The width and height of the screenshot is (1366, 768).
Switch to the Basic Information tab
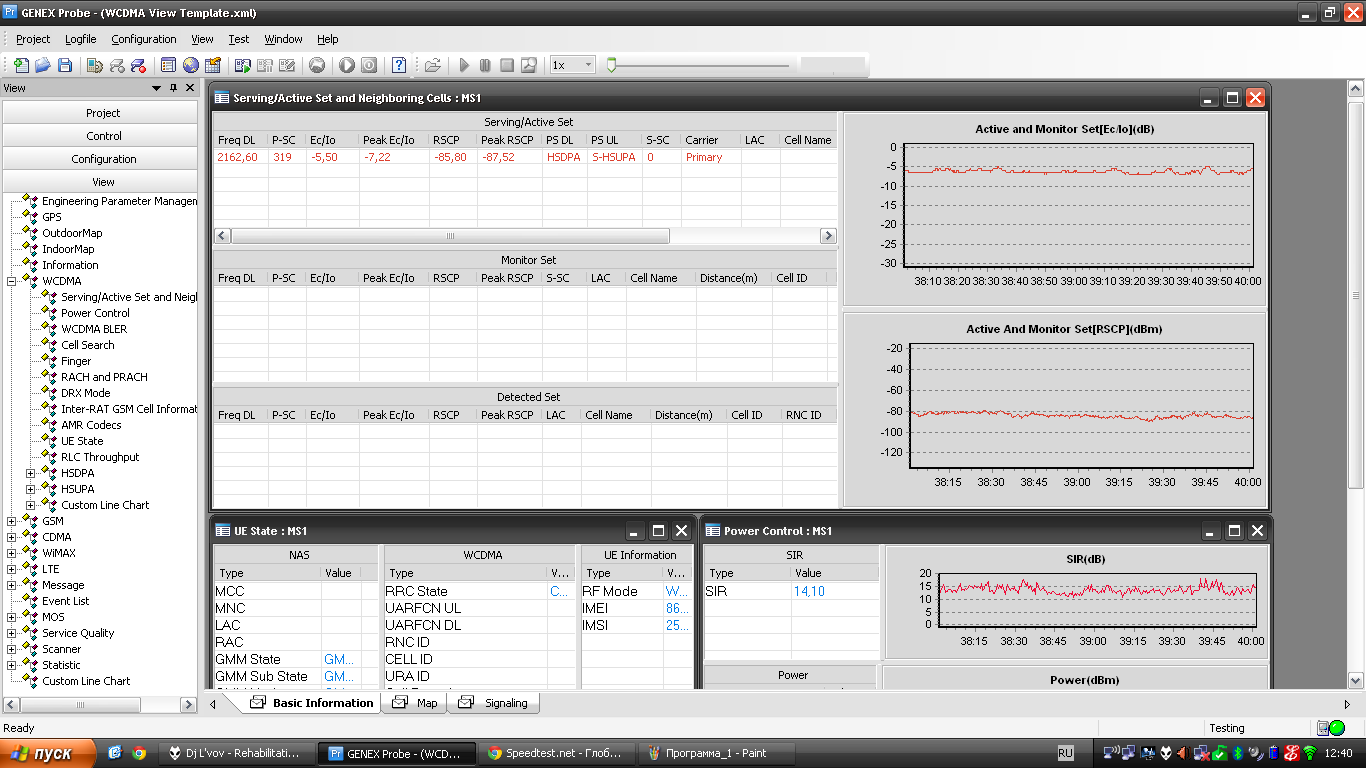point(312,703)
